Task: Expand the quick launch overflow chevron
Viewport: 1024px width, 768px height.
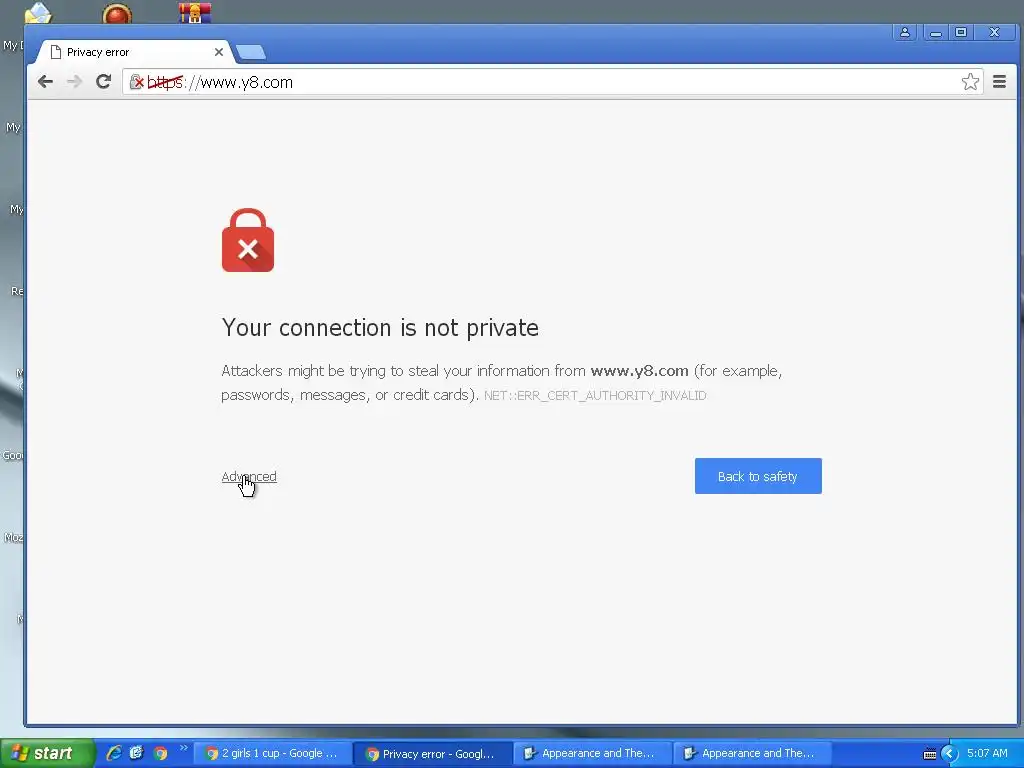Action: pos(184,748)
